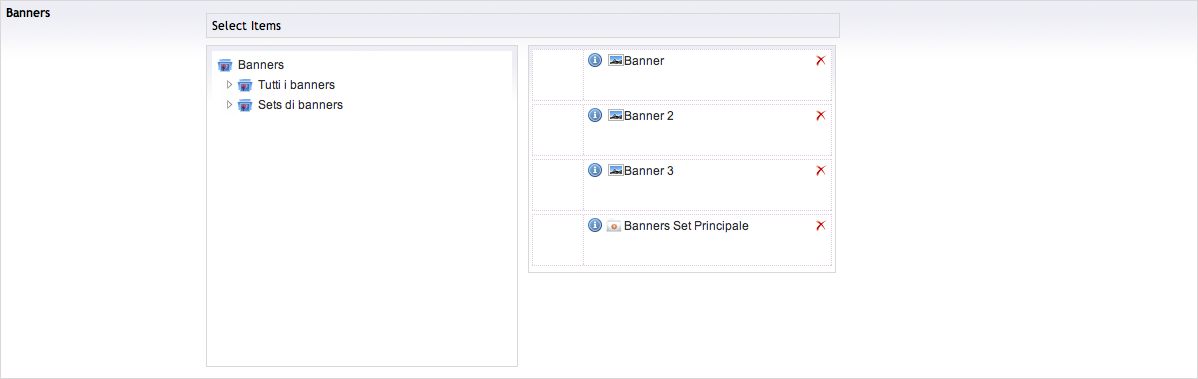Open info for Banner 3 item

594,170
